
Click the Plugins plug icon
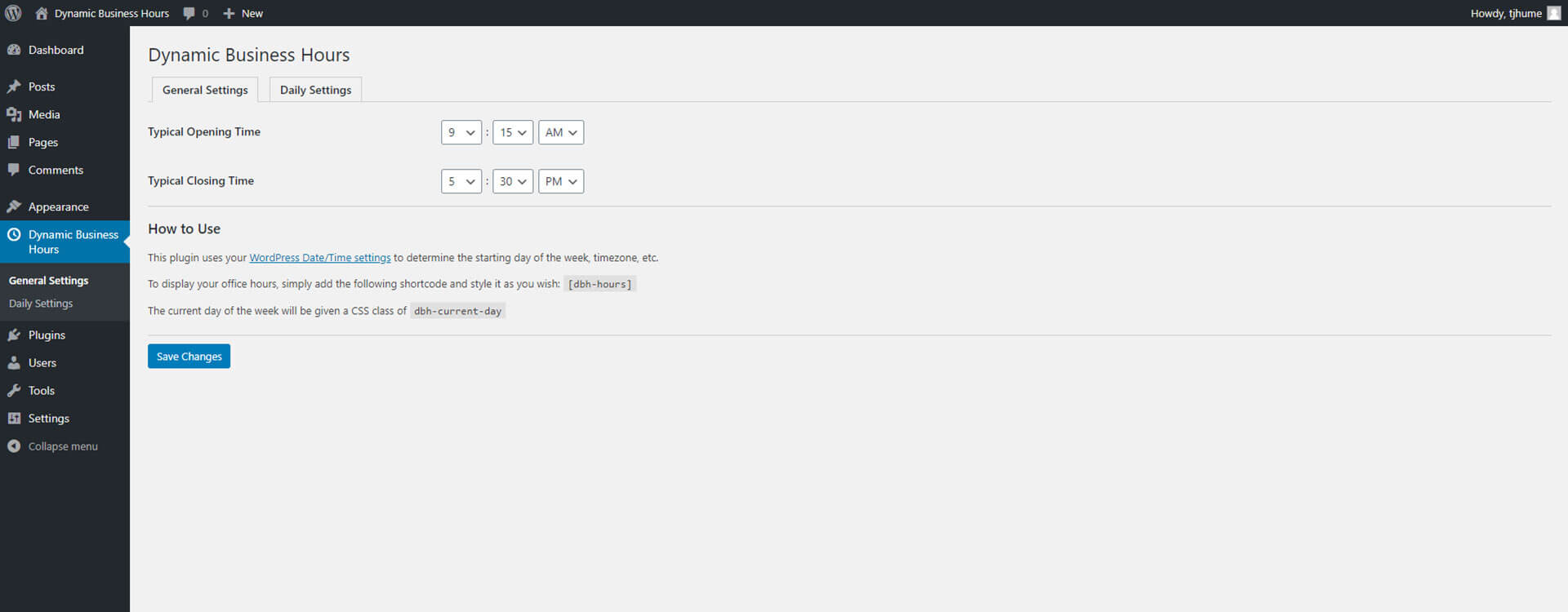14,335
